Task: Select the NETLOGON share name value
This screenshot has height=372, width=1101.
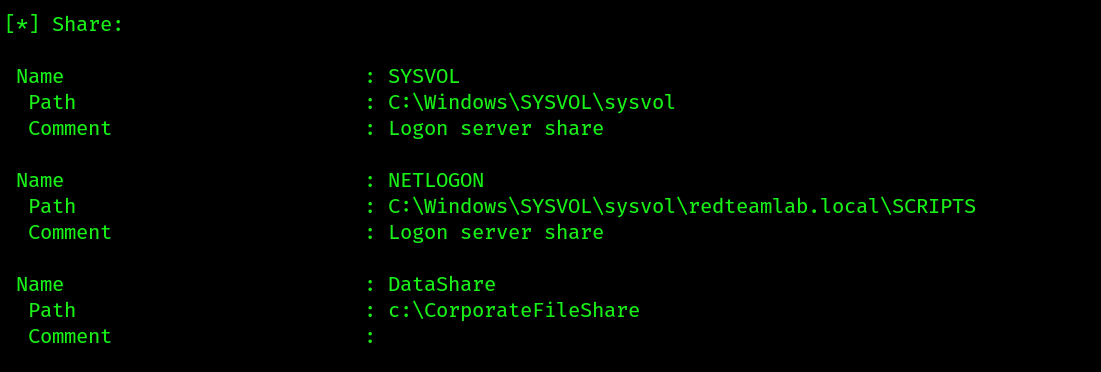Action: (x=436, y=180)
